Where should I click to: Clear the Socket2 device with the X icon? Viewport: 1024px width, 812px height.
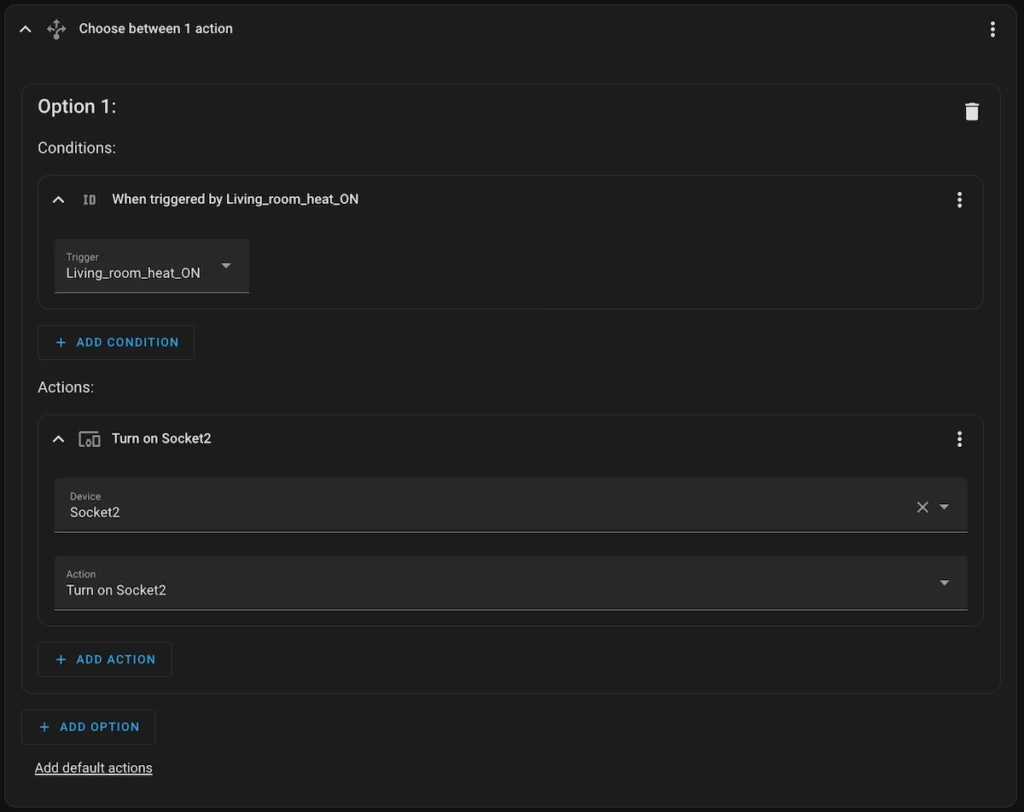(x=922, y=507)
